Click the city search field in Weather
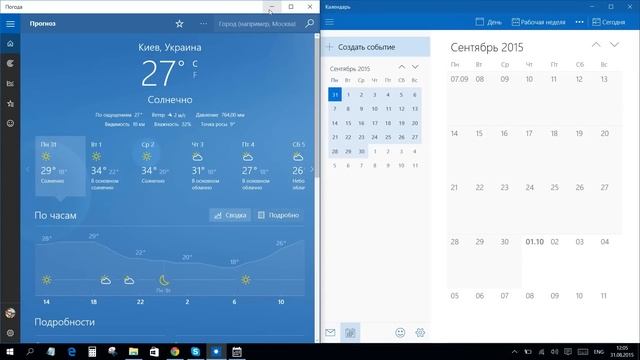The width and height of the screenshot is (640, 360). (x=257, y=24)
